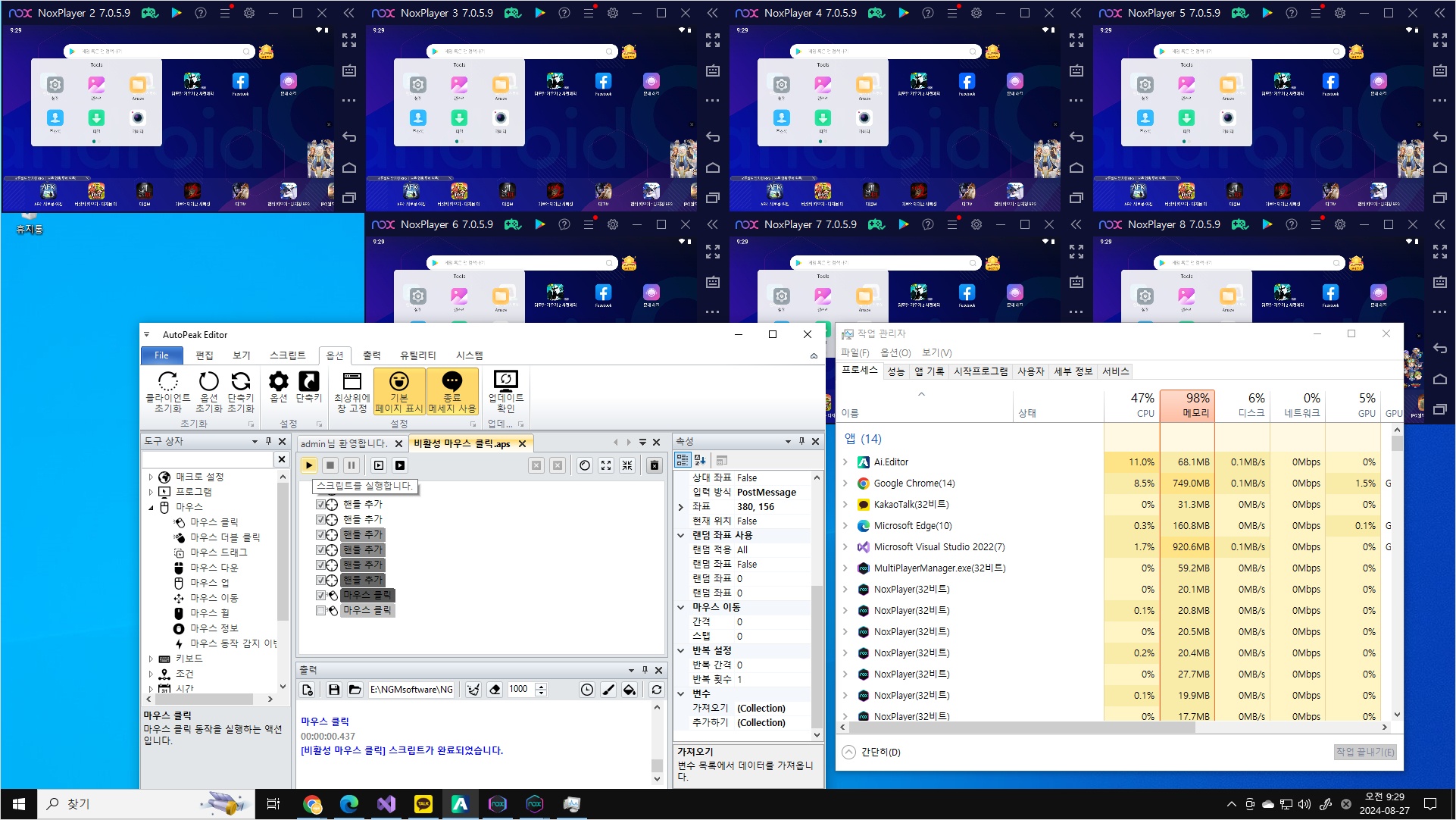The height and width of the screenshot is (820, 1456).
Task: Expand the 키보드 tree node
Action: (x=151, y=659)
